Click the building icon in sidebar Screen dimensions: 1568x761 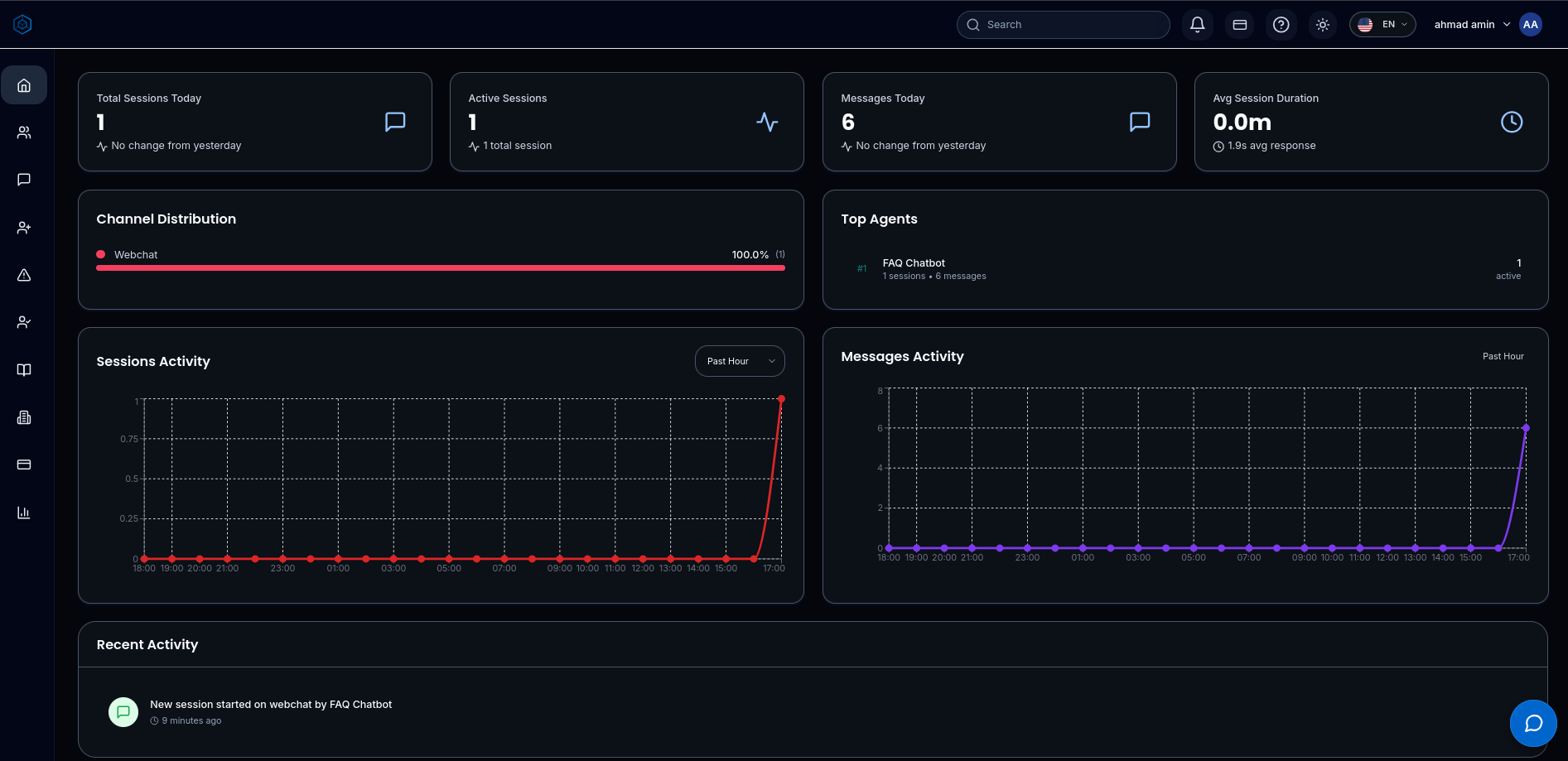pos(24,417)
